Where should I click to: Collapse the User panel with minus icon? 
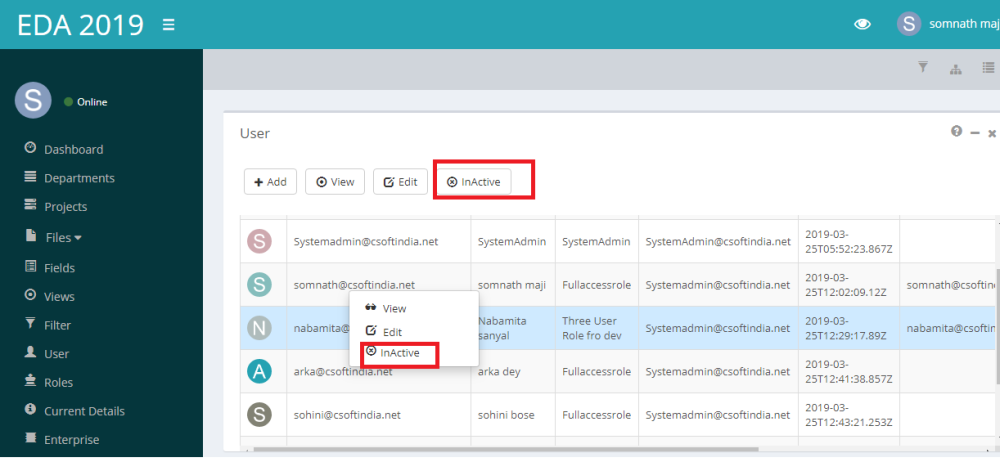coord(974,133)
